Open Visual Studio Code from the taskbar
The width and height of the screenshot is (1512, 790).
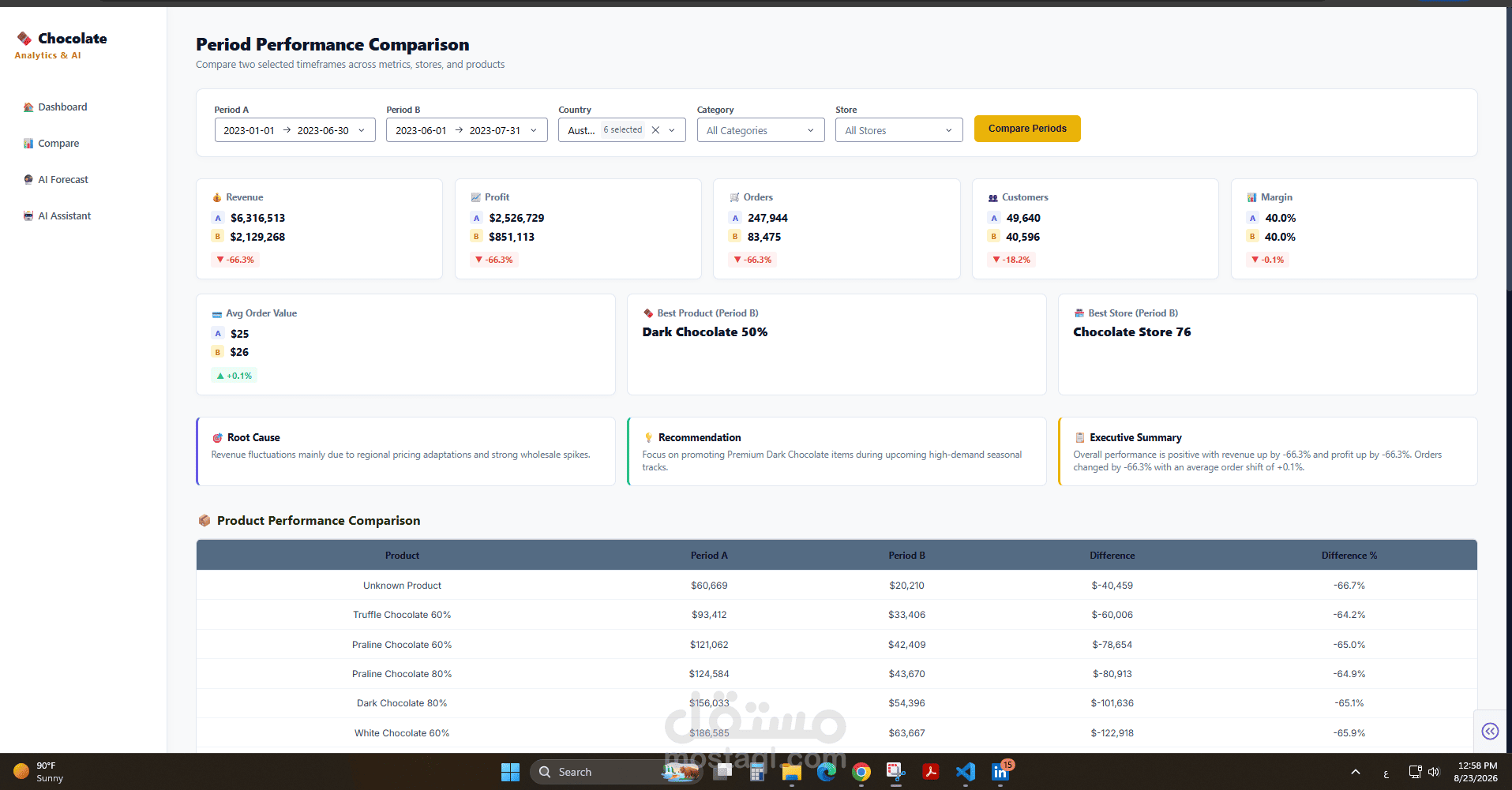coord(965,772)
